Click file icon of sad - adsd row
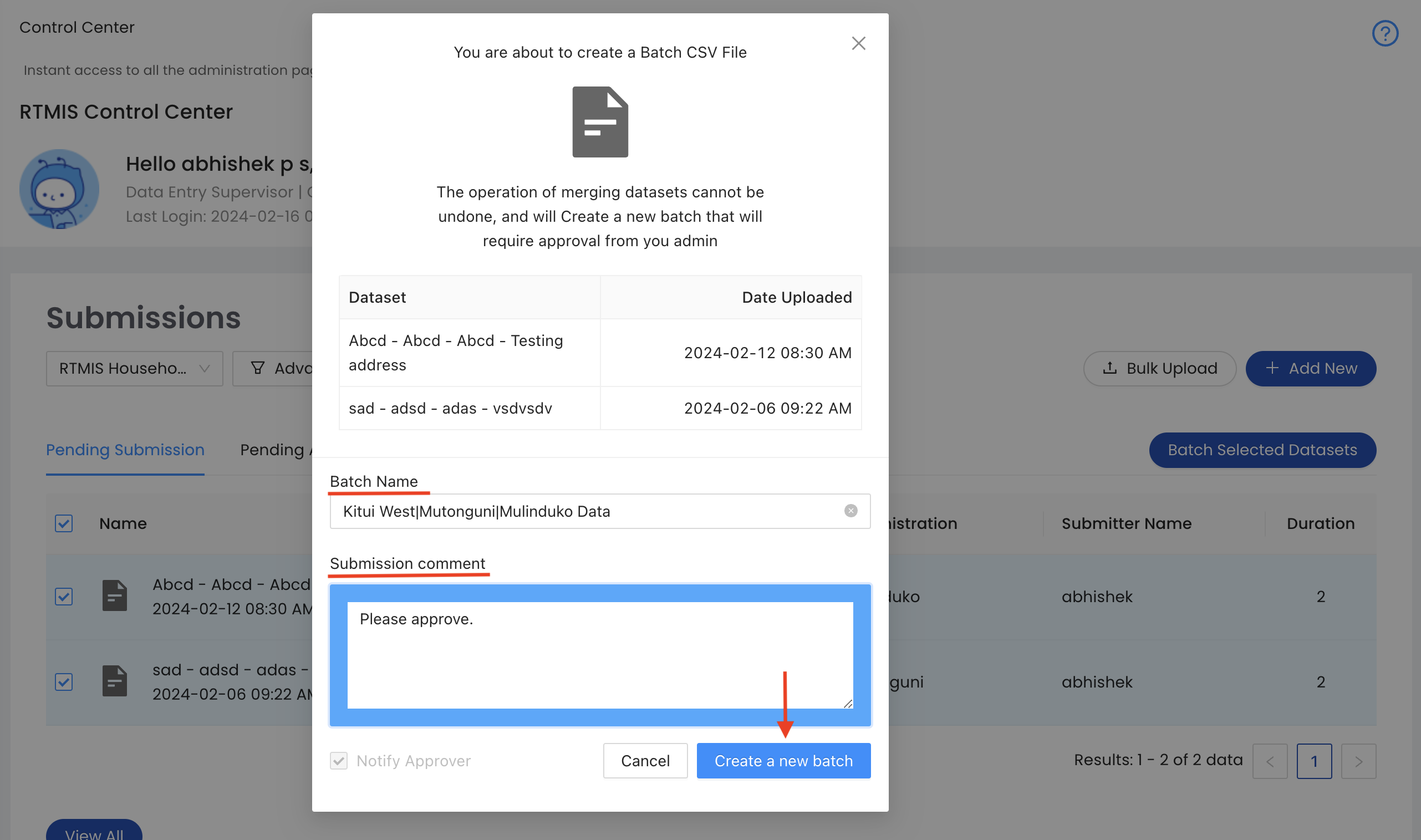Image resolution: width=1421 pixels, height=840 pixels. point(114,681)
